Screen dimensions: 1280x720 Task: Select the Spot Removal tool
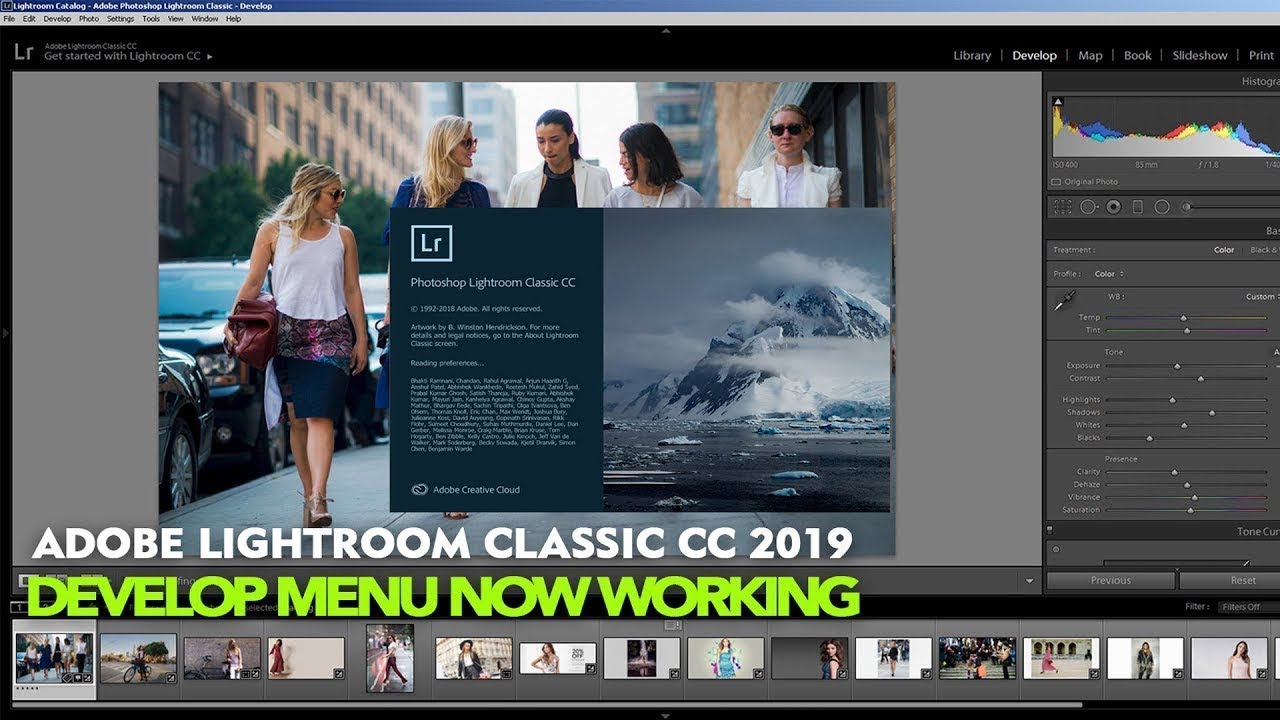(1089, 207)
